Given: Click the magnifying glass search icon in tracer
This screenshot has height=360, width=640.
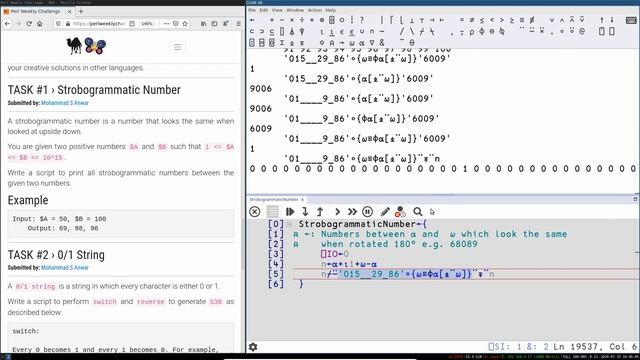Looking at the screenshot, I should pos(418,211).
